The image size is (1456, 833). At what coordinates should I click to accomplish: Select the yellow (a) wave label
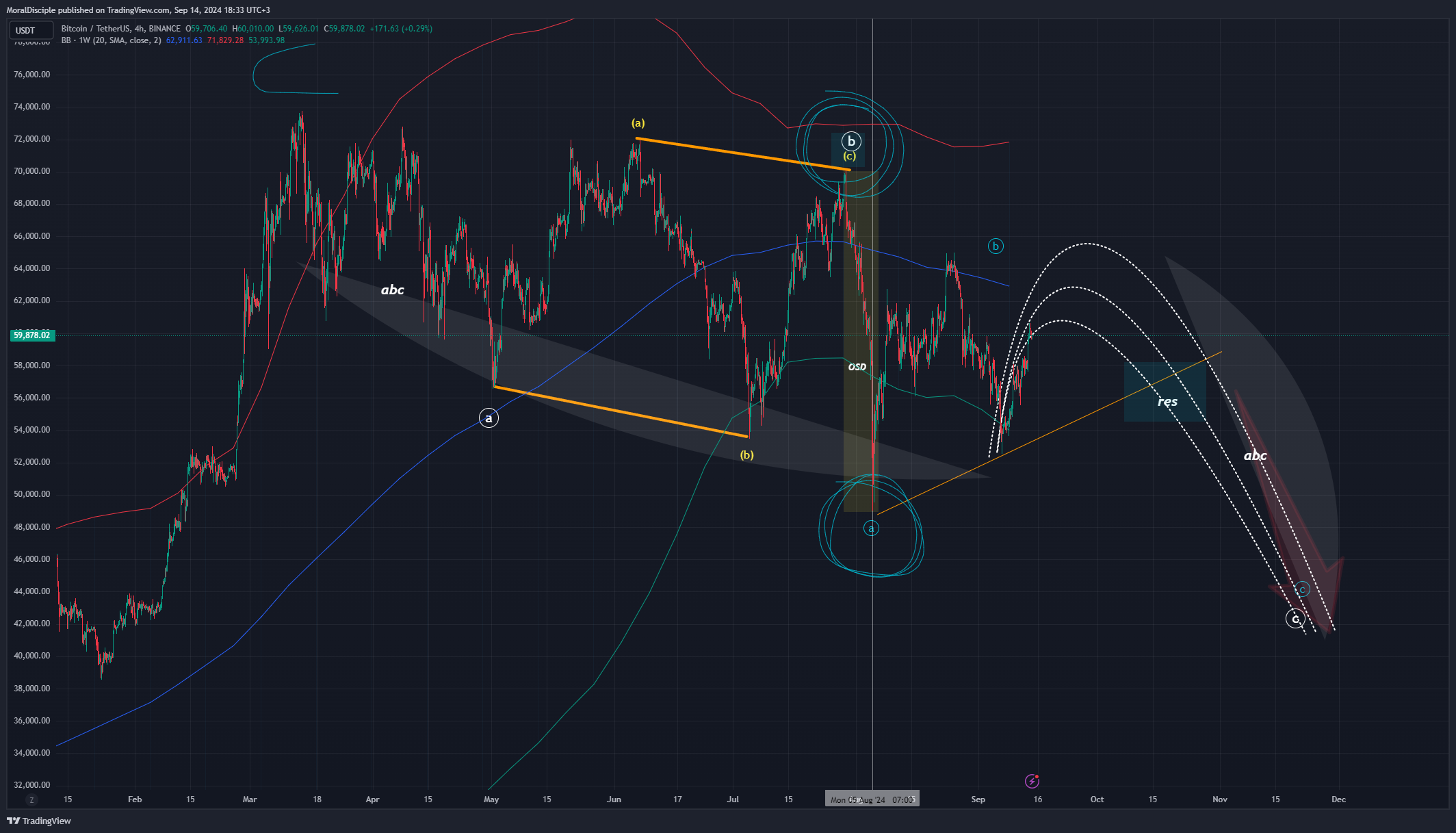coord(638,123)
